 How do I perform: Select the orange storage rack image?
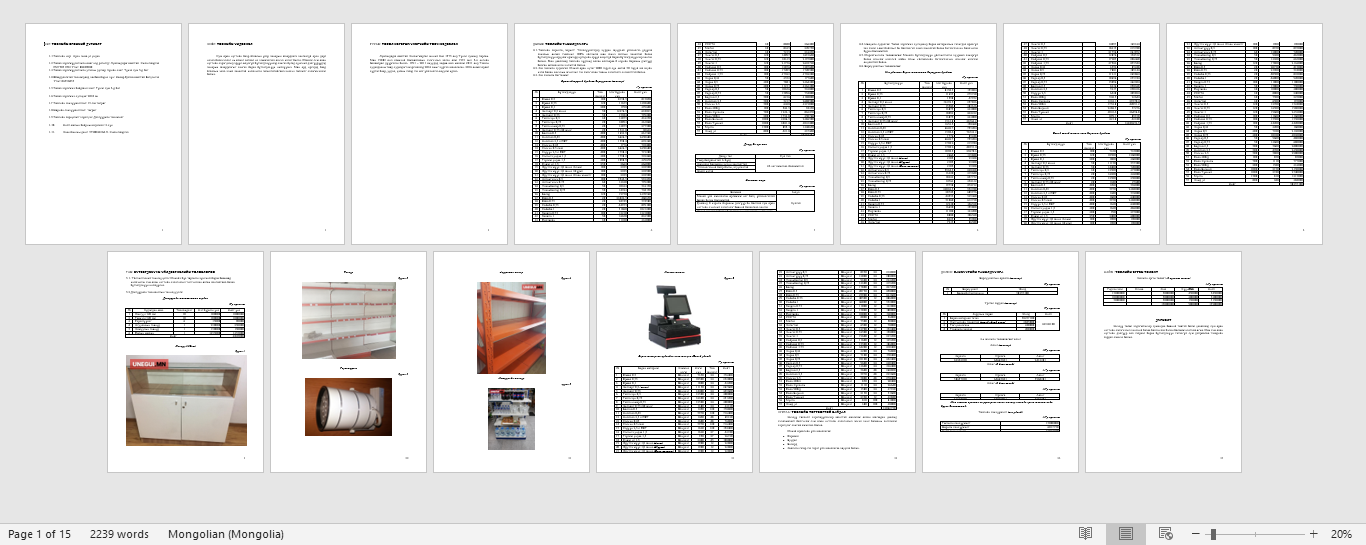[x=511, y=328]
